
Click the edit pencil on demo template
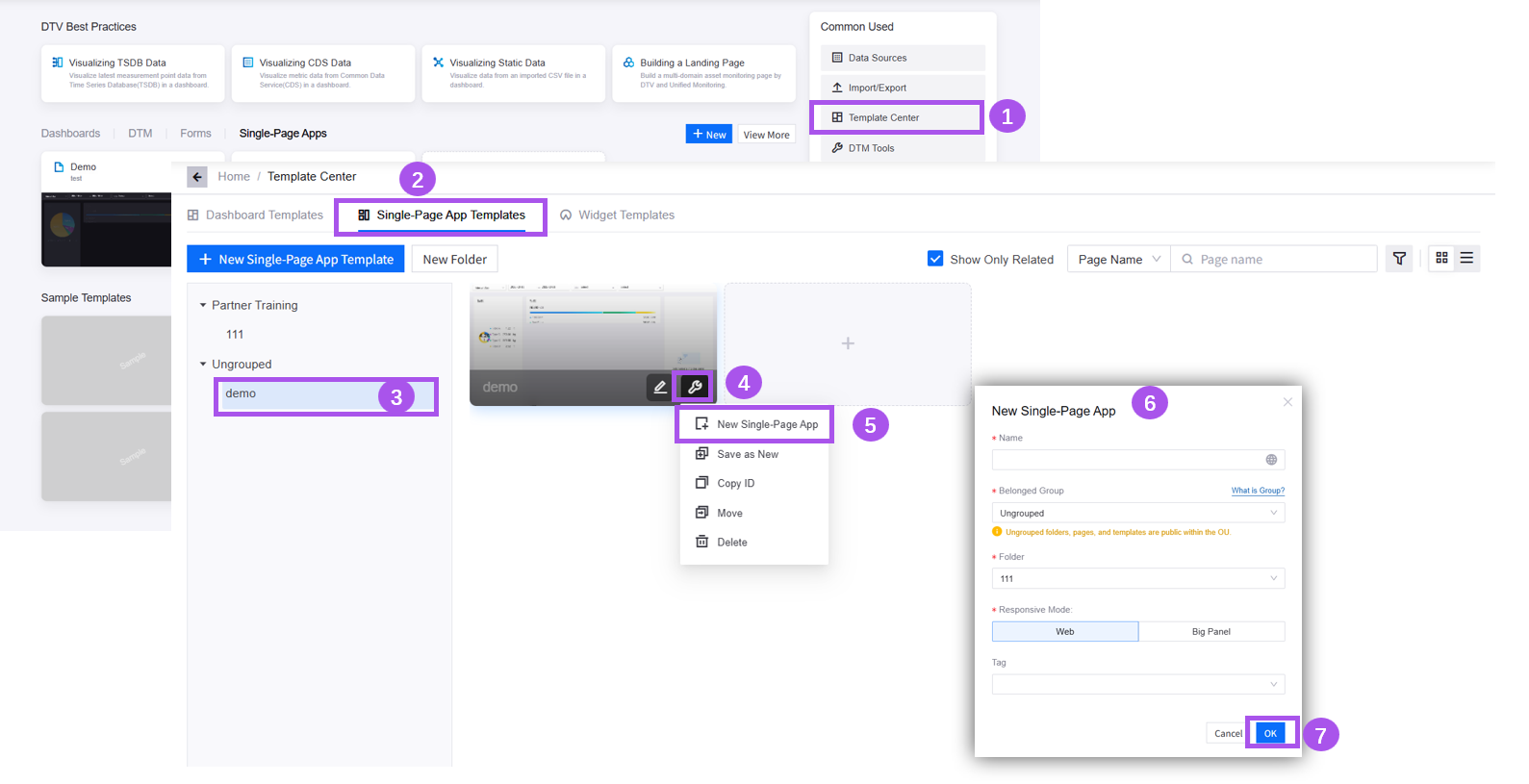tap(660, 387)
